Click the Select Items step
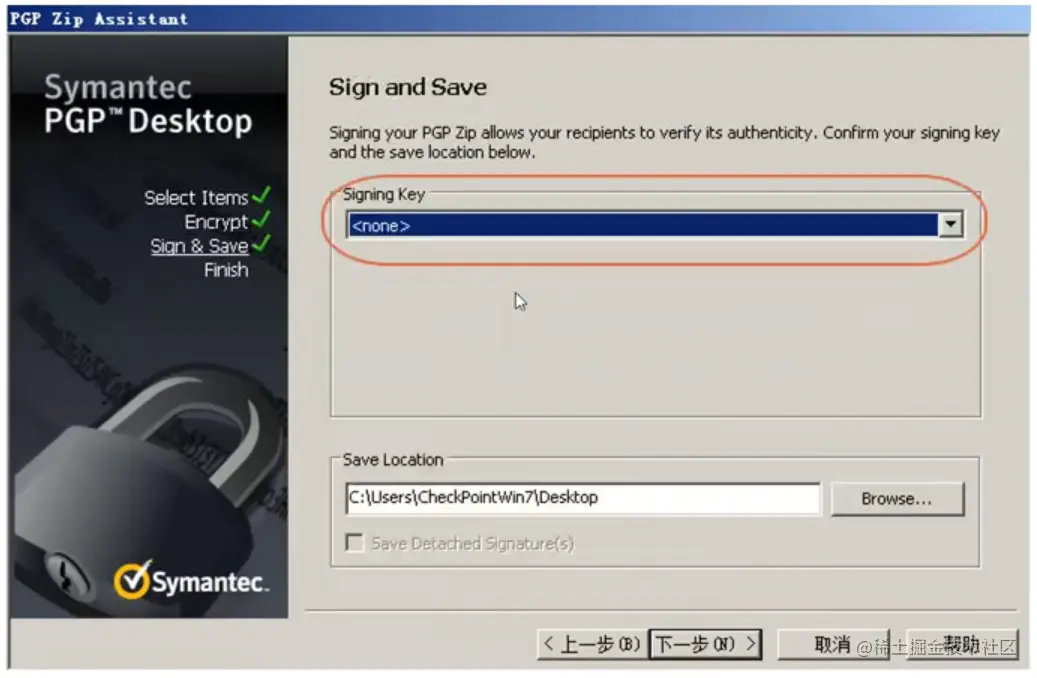Viewport: 1037px width, 678px height. [196, 198]
